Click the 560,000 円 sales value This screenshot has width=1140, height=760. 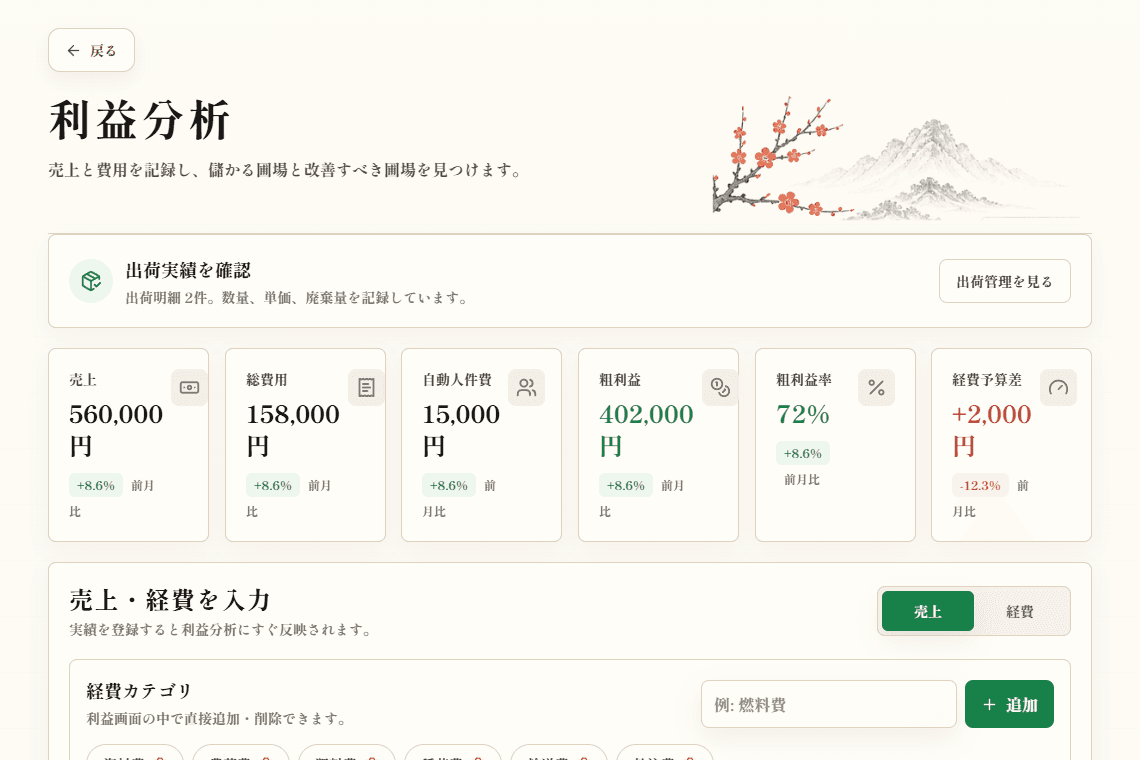116,430
